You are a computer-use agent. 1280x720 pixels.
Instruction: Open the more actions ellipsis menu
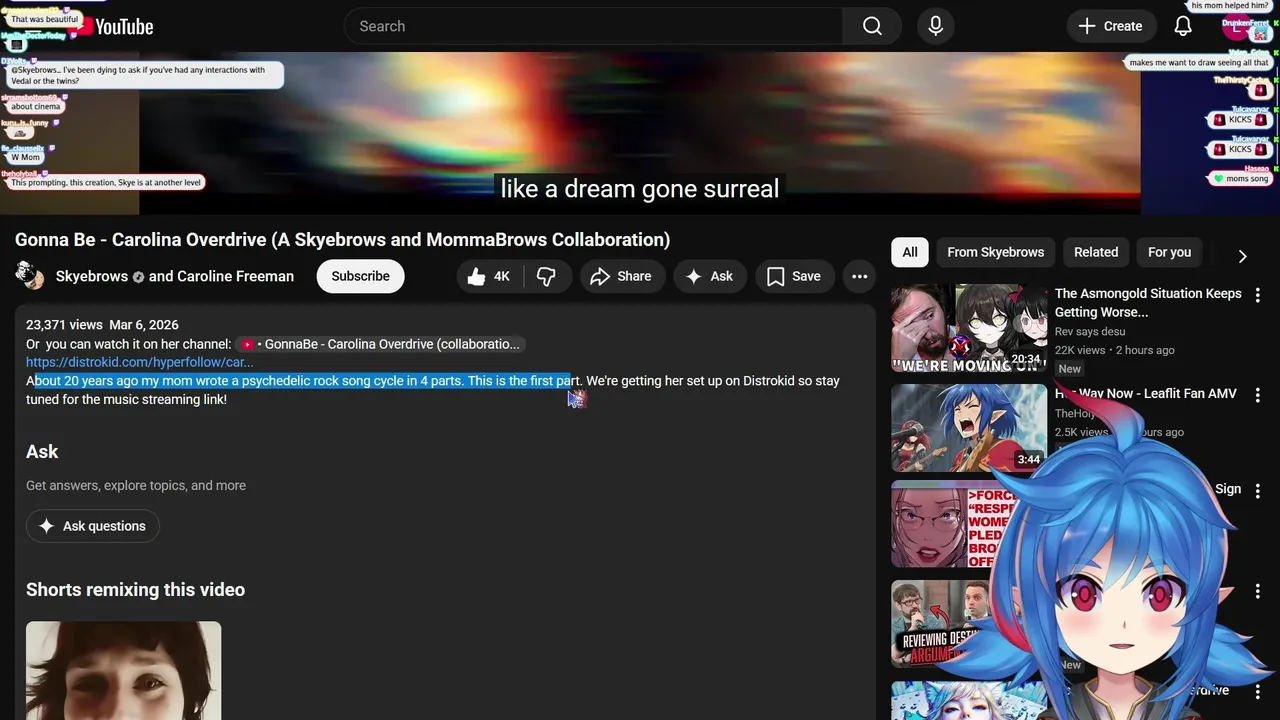(x=859, y=277)
